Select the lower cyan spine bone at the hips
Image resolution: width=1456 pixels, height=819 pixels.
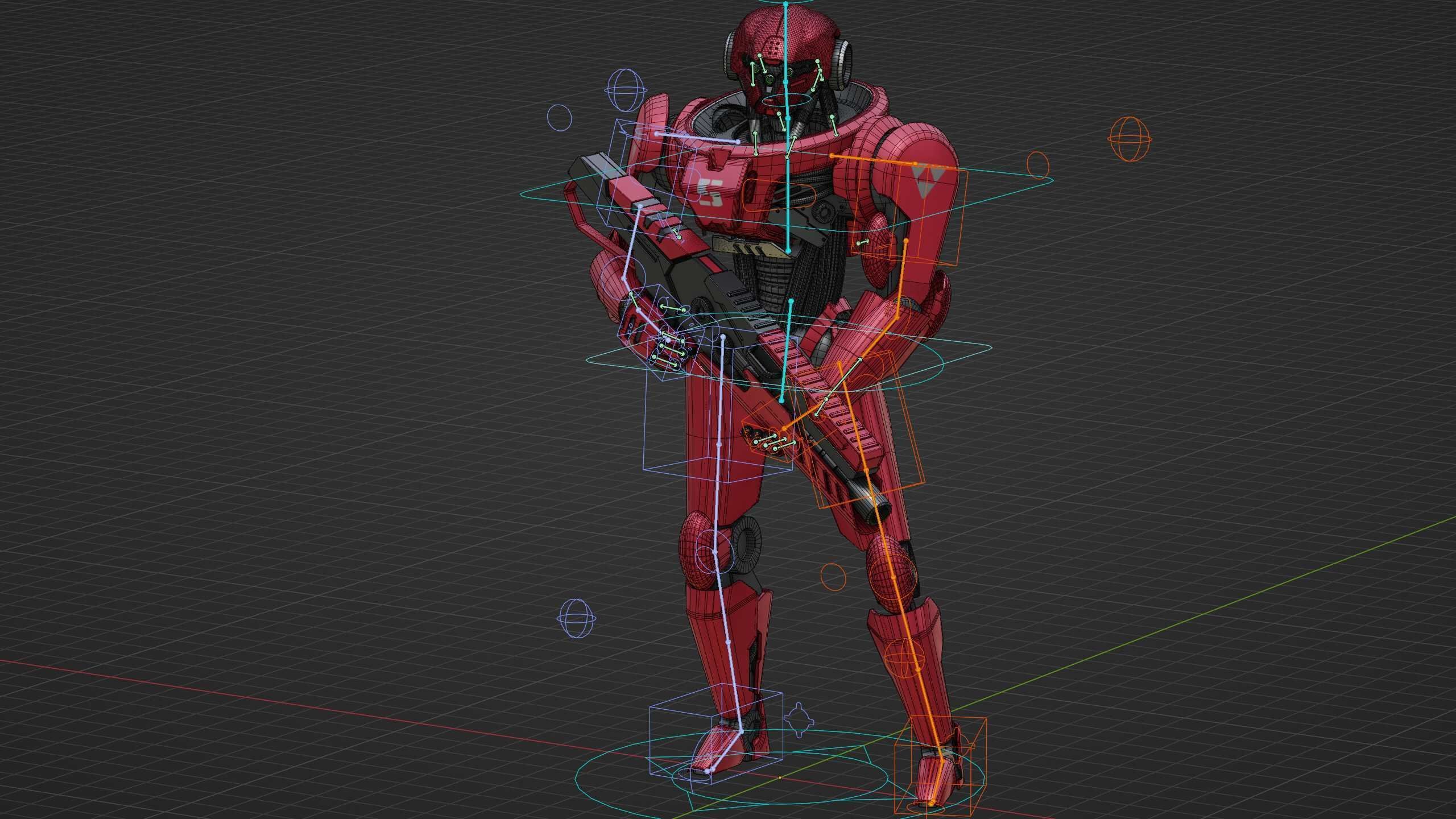point(786,351)
